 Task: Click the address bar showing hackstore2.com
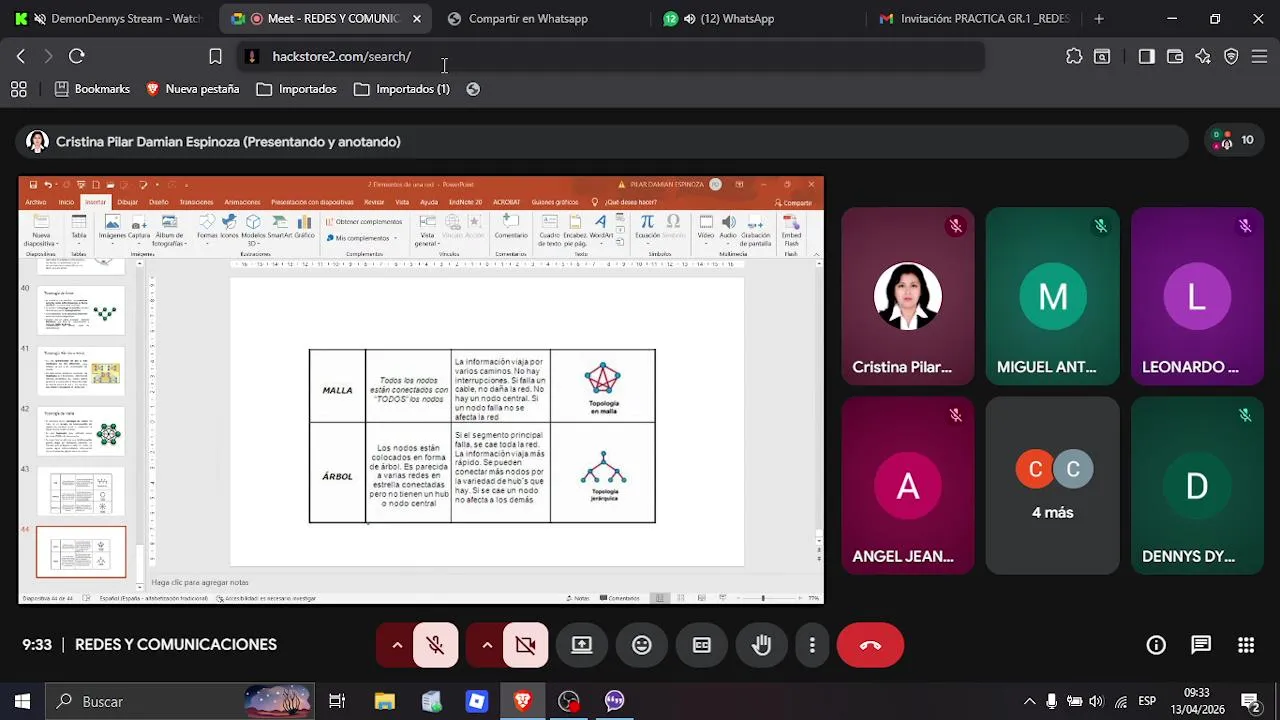point(610,56)
